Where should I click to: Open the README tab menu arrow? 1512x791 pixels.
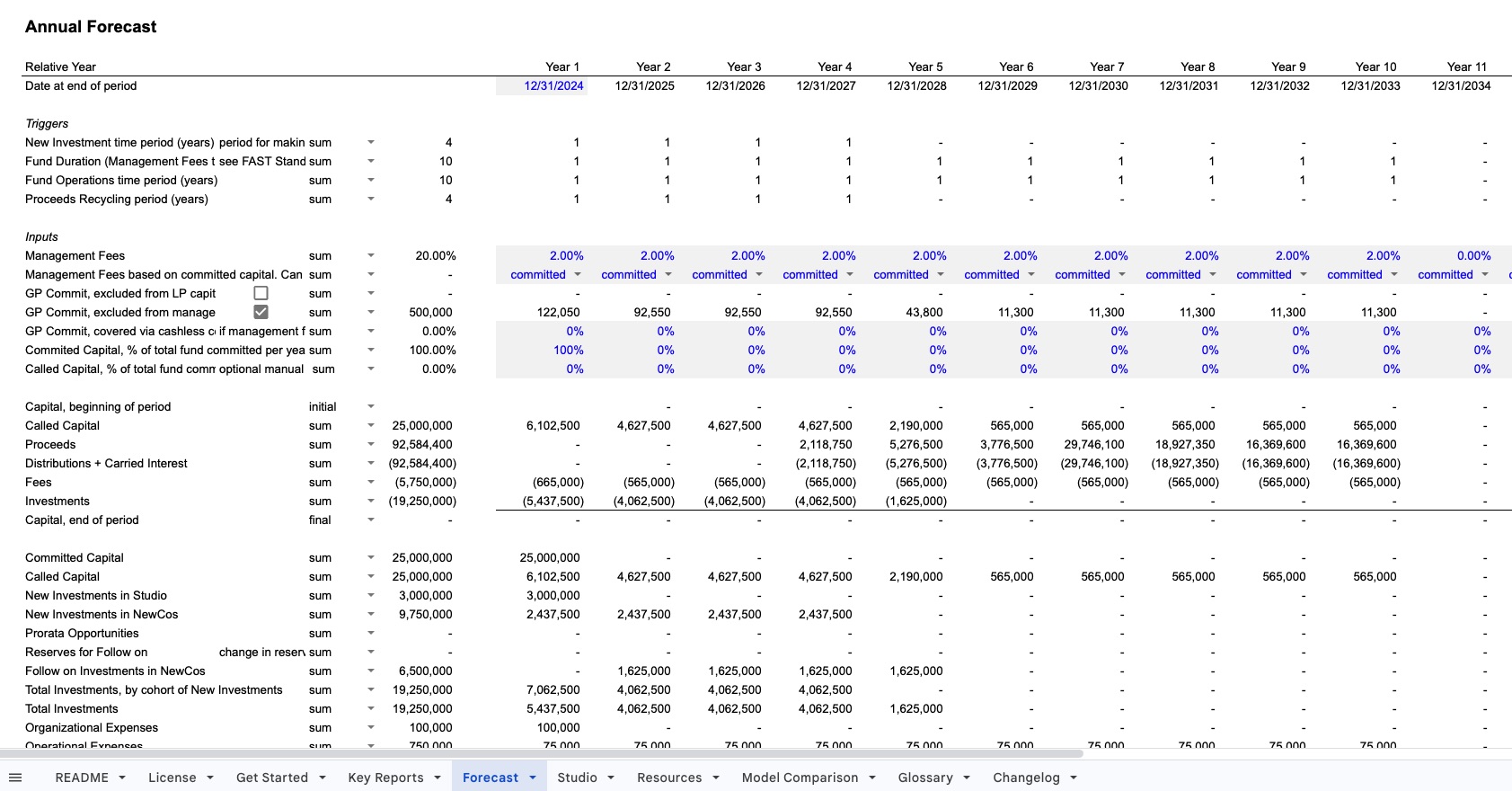coord(122,778)
